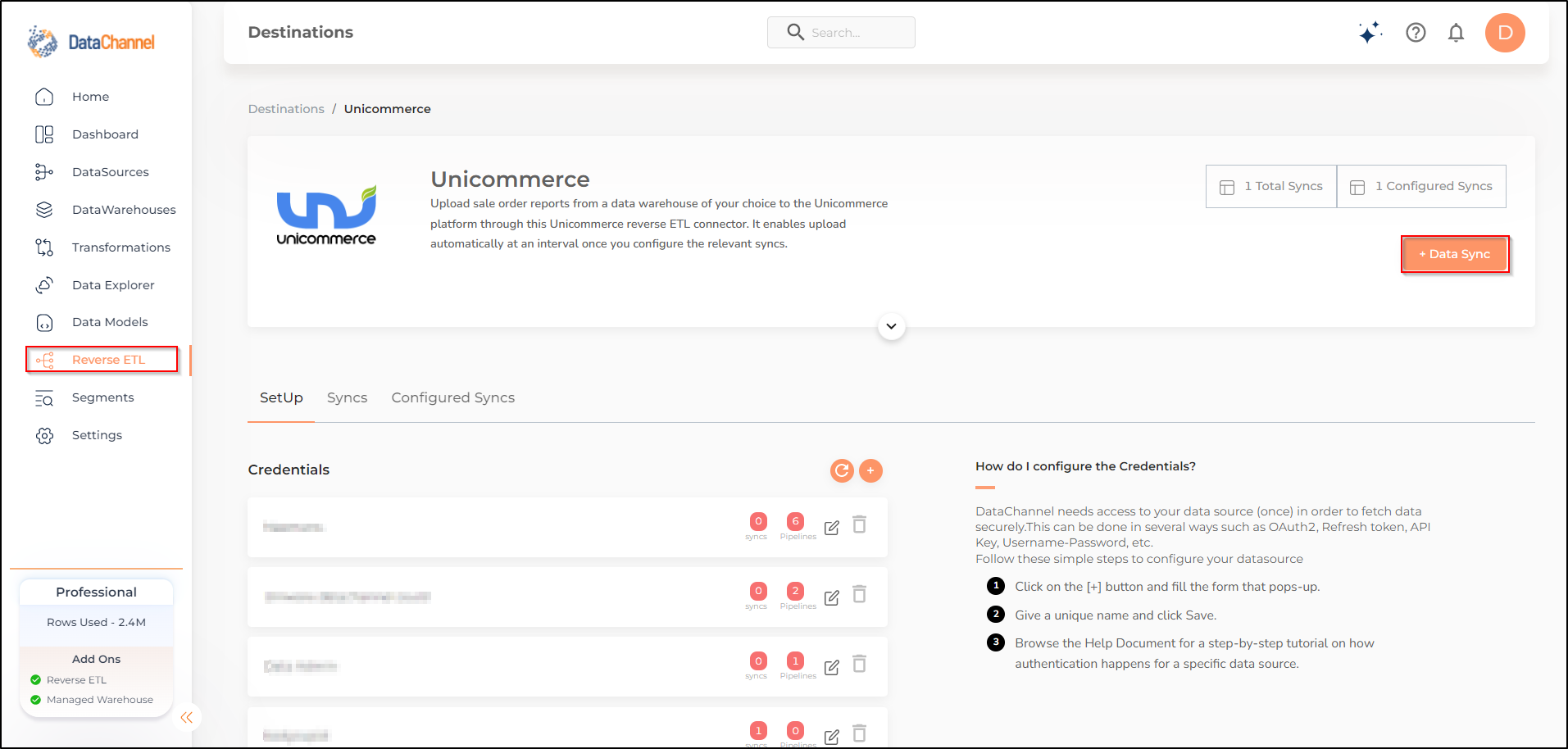
Task: Click the DataWarehouses stack icon
Action: point(44,210)
